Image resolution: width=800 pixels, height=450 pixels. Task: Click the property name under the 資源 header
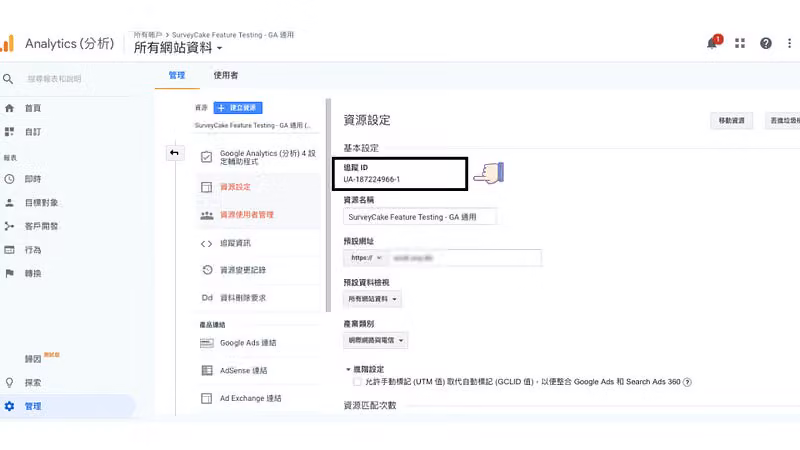click(253, 125)
